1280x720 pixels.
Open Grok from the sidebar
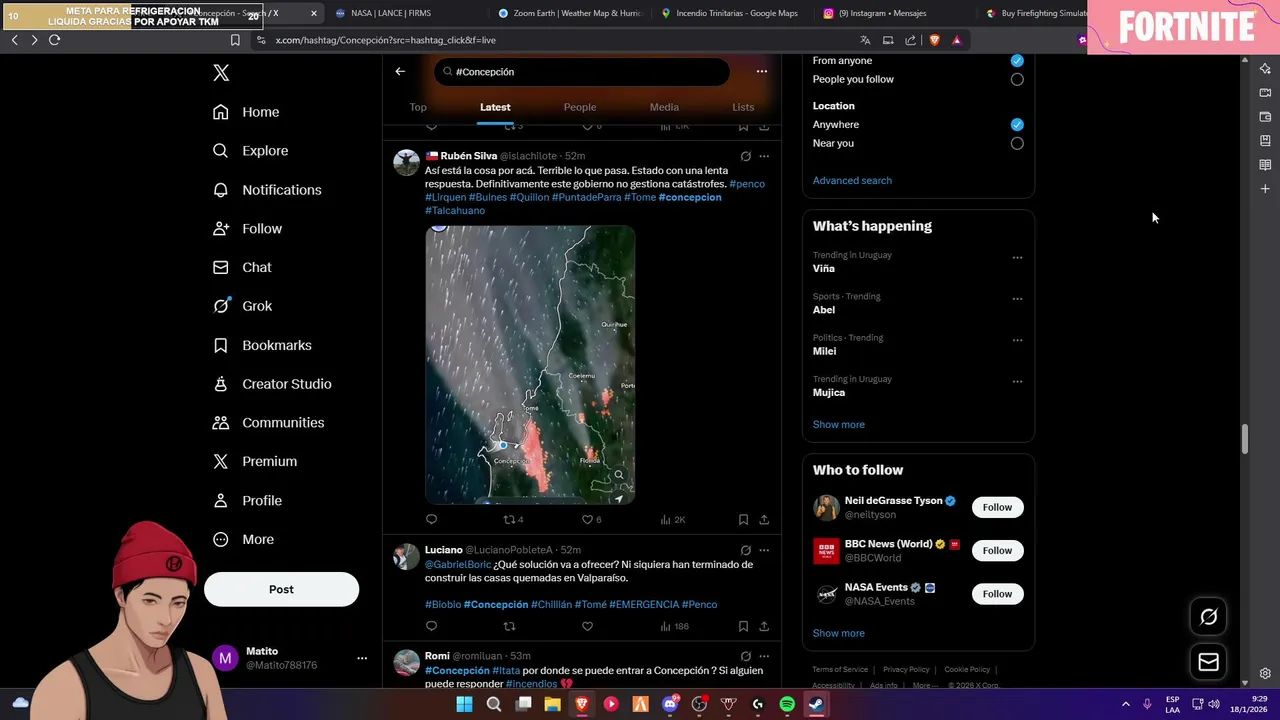[242, 306]
